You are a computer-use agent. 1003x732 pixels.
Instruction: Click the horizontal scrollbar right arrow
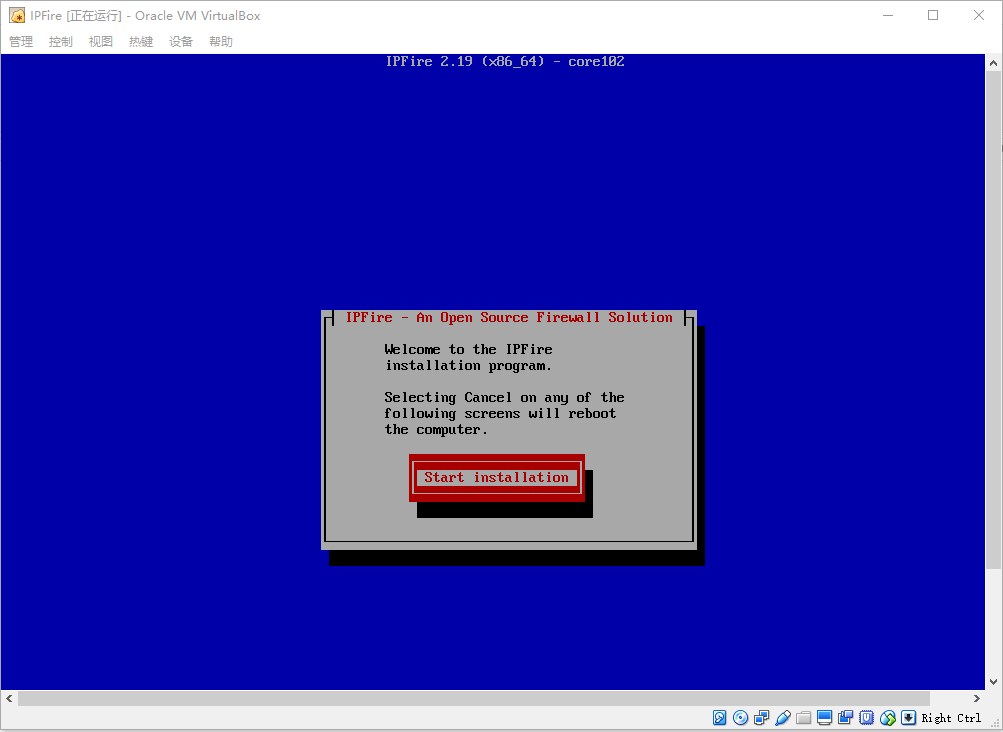click(977, 698)
